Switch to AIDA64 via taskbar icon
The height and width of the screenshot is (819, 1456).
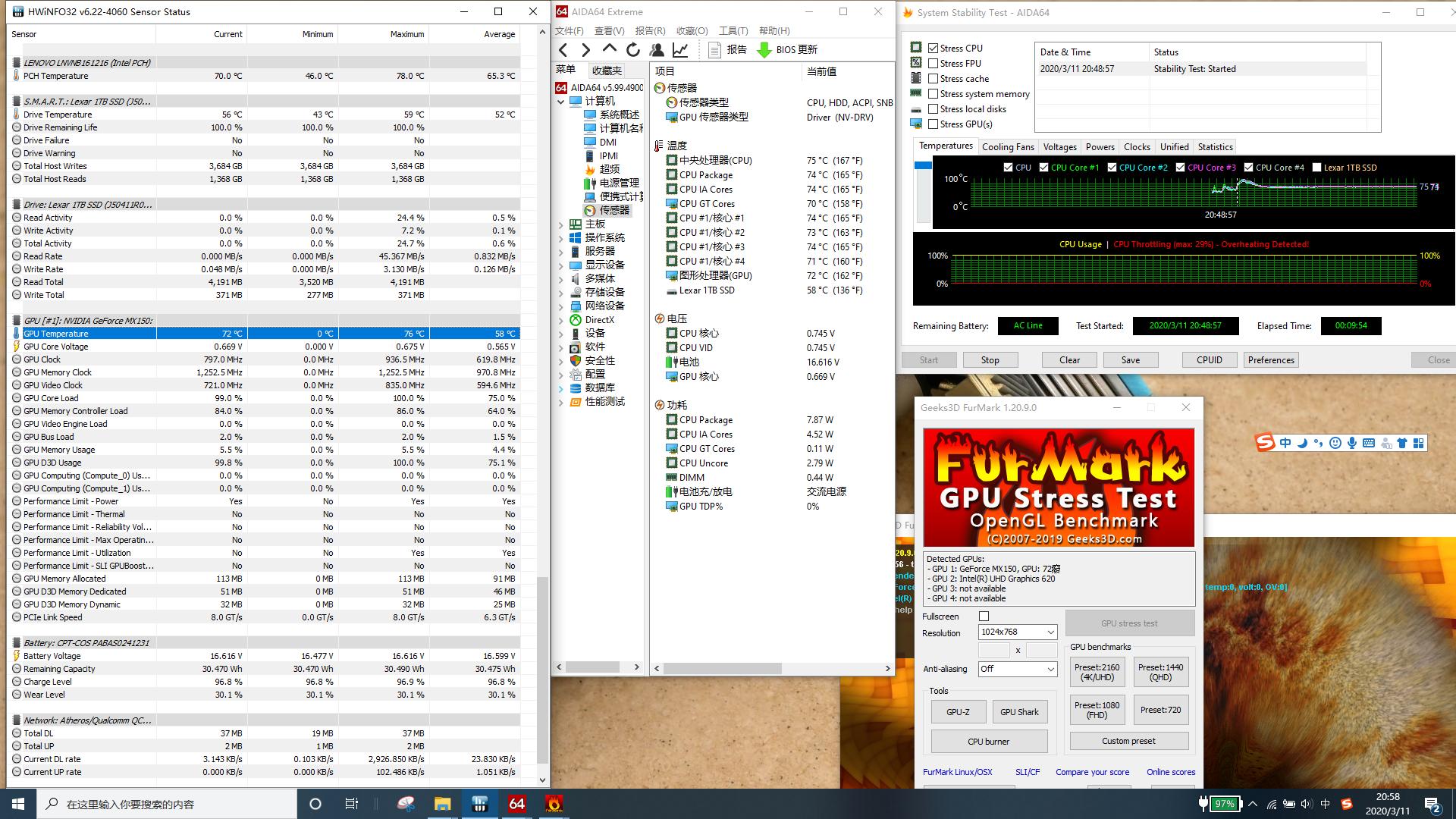pos(516,804)
